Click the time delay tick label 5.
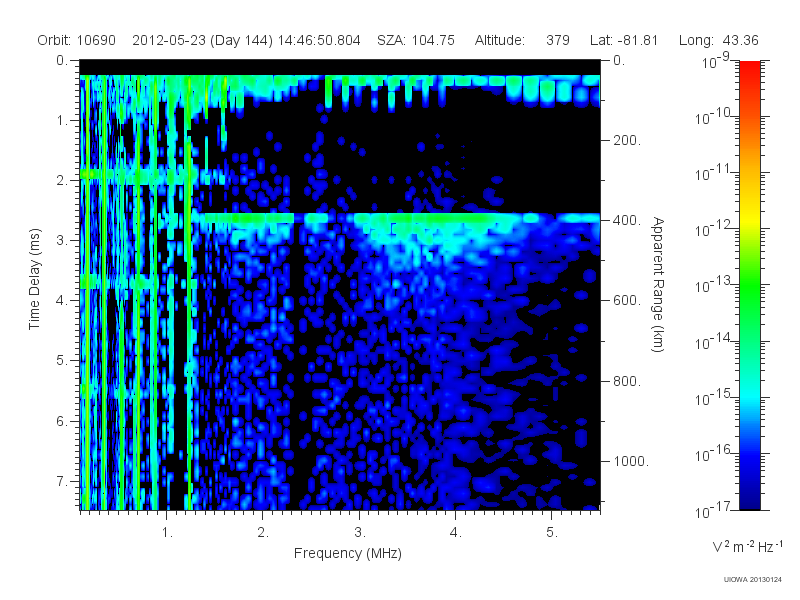This screenshot has width=800, height=600. coord(62,361)
